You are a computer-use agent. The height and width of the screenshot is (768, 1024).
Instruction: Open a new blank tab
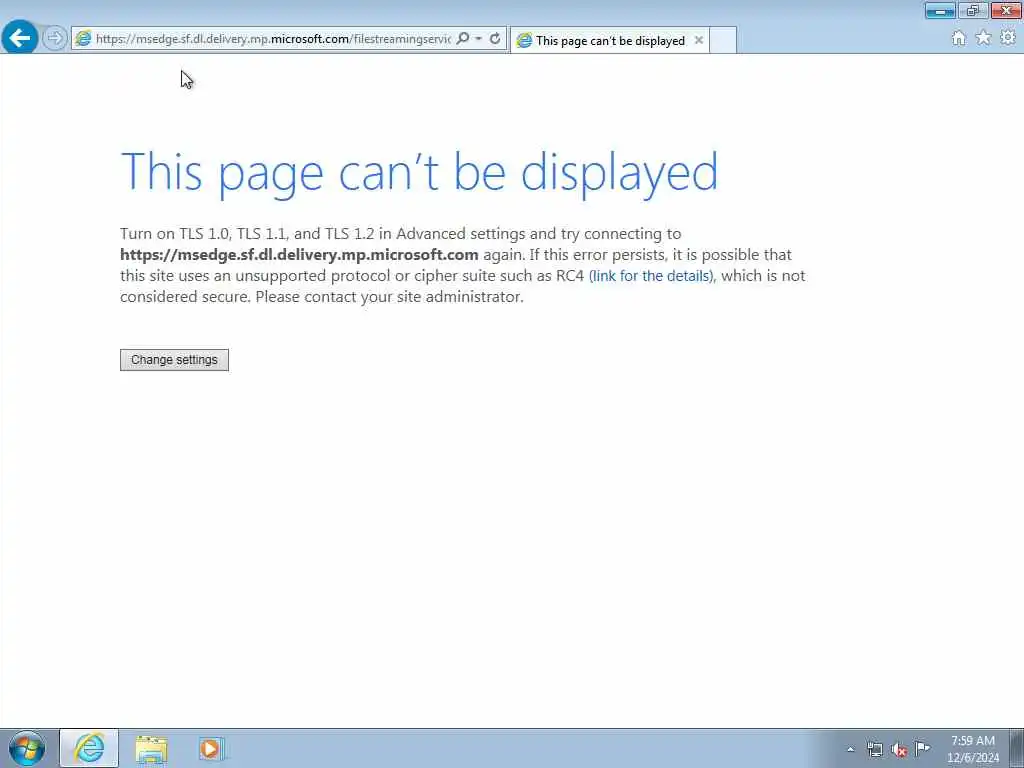723,40
